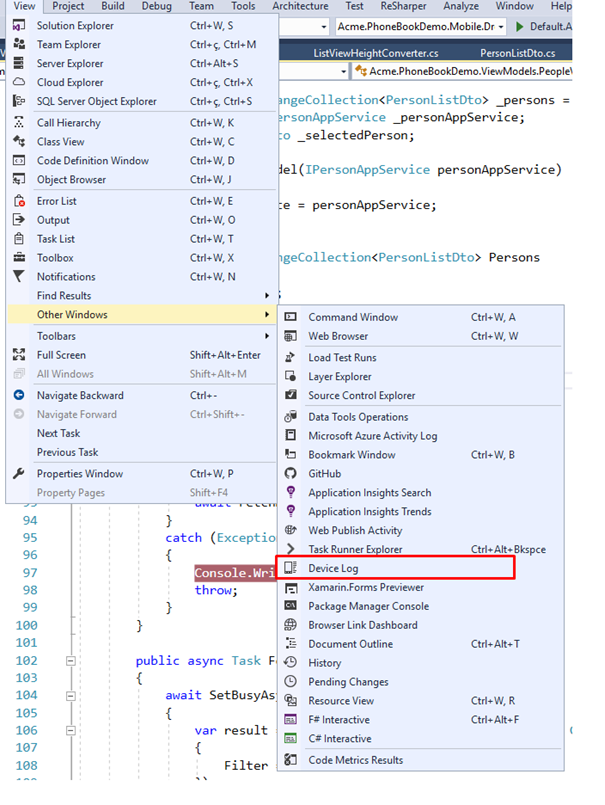Click the Cloud Explorer cloud icon
This screenshot has height=805, width=605.
(19, 82)
